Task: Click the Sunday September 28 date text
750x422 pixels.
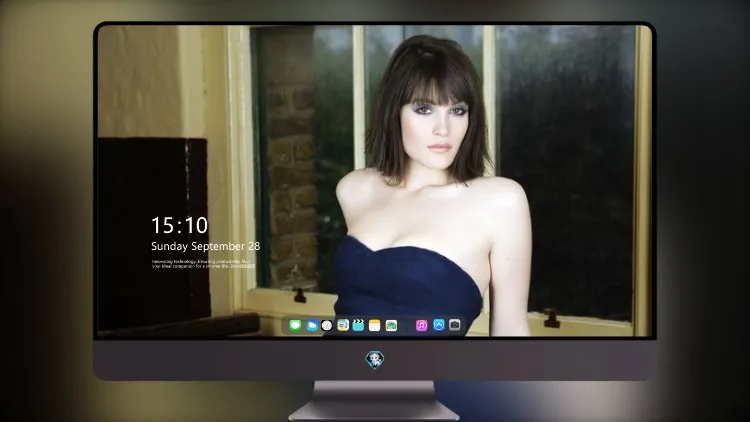Action: tap(206, 246)
